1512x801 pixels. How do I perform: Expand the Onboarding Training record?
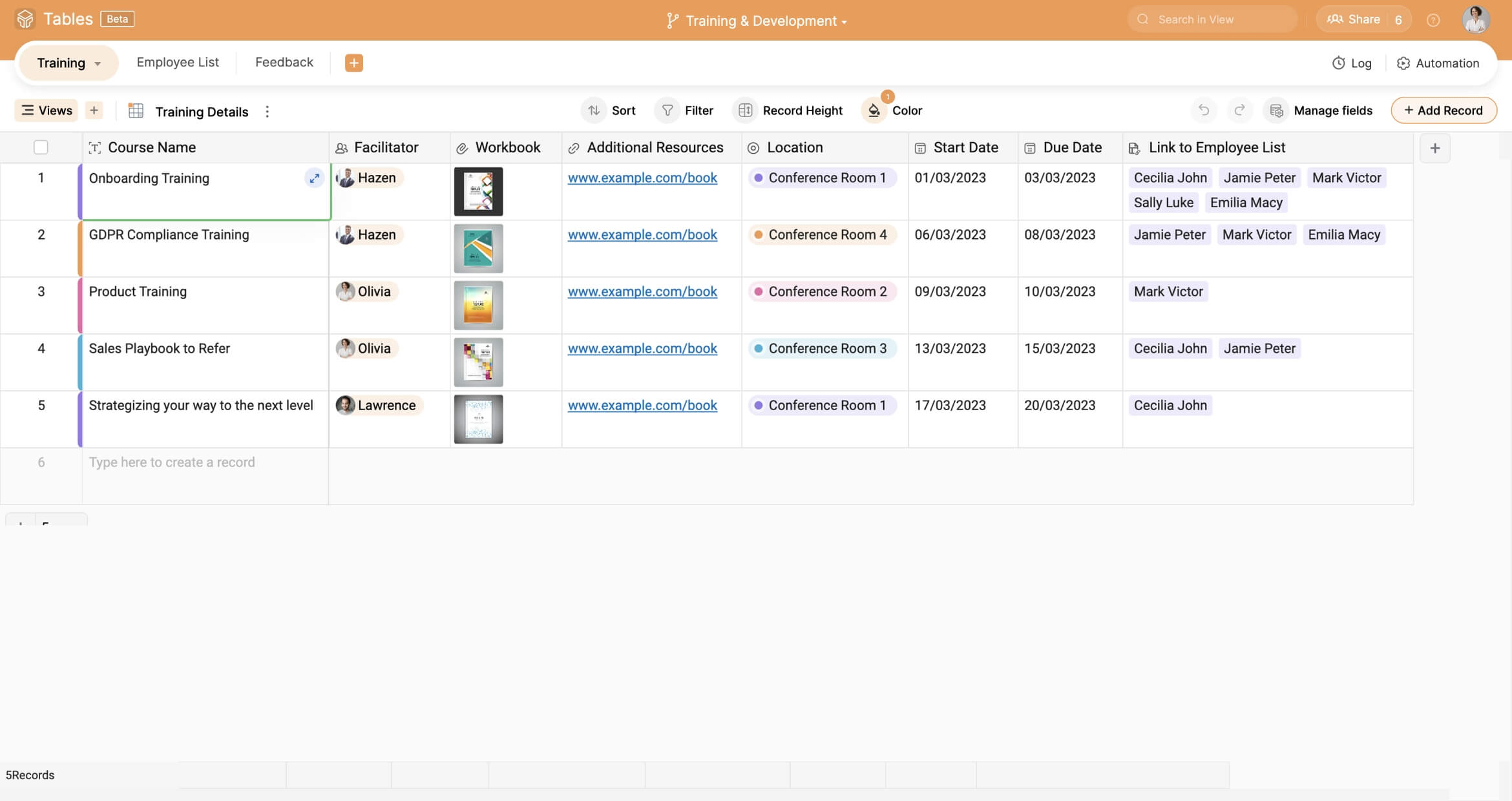click(x=314, y=178)
